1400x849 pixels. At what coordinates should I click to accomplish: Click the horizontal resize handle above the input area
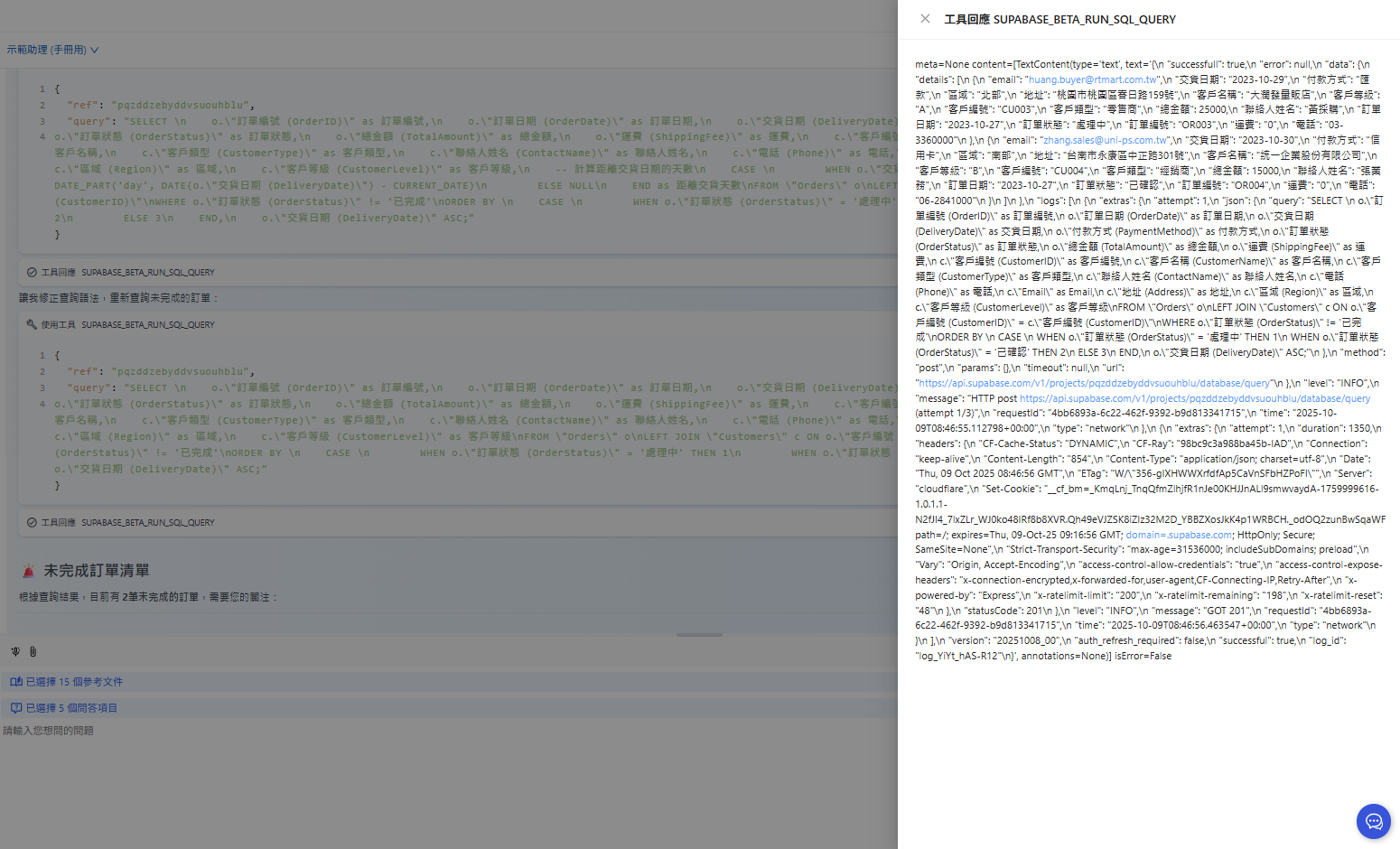coord(699,635)
